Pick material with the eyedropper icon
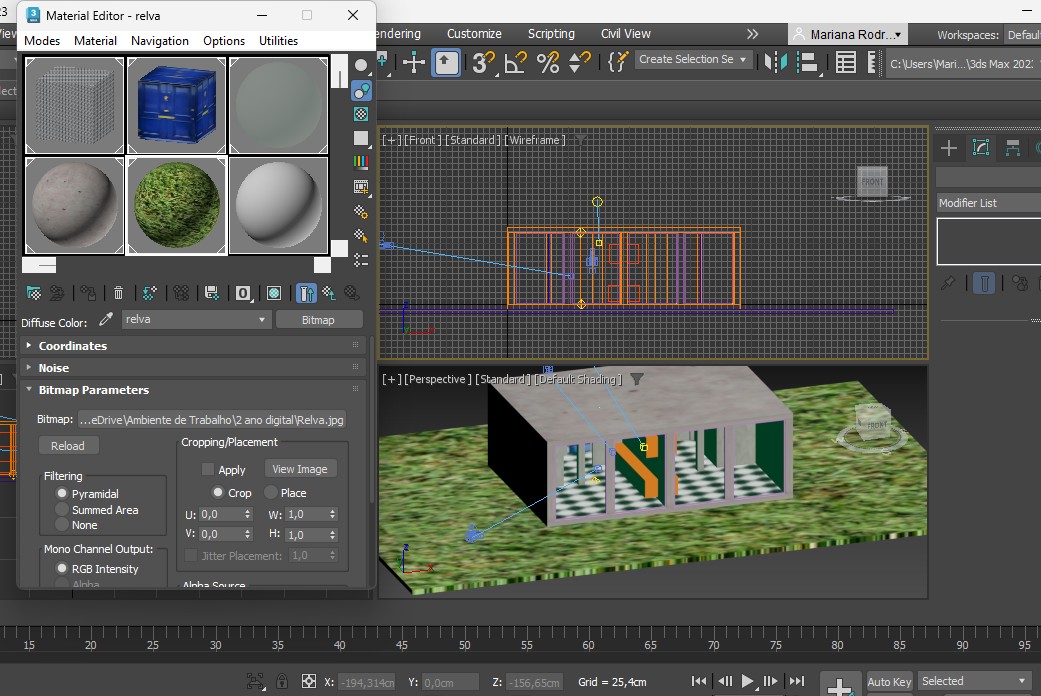Image resolution: width=1041 pixels, height=696 pixels. (x=107, y=320)
